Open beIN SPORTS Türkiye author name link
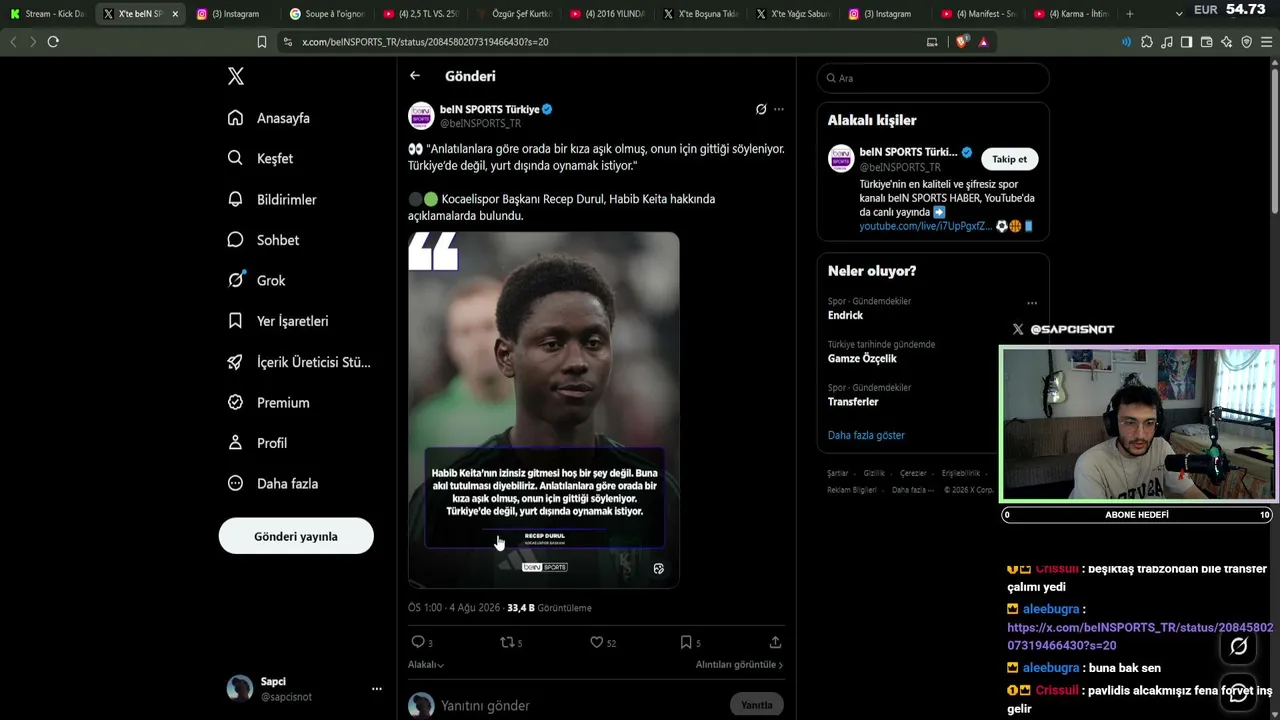Image resolution: width=1280 pixels, height=720 pixels. [490, 109]
